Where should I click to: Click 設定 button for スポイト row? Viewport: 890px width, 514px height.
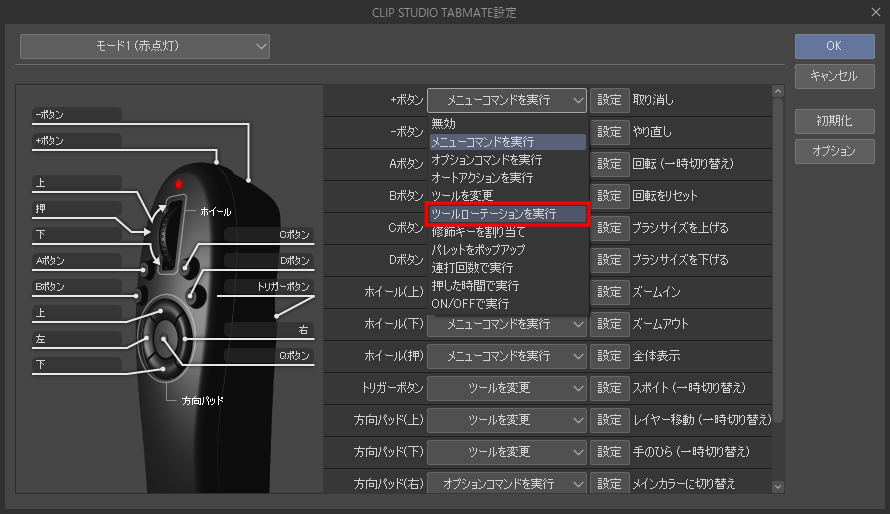click(610, 388)
